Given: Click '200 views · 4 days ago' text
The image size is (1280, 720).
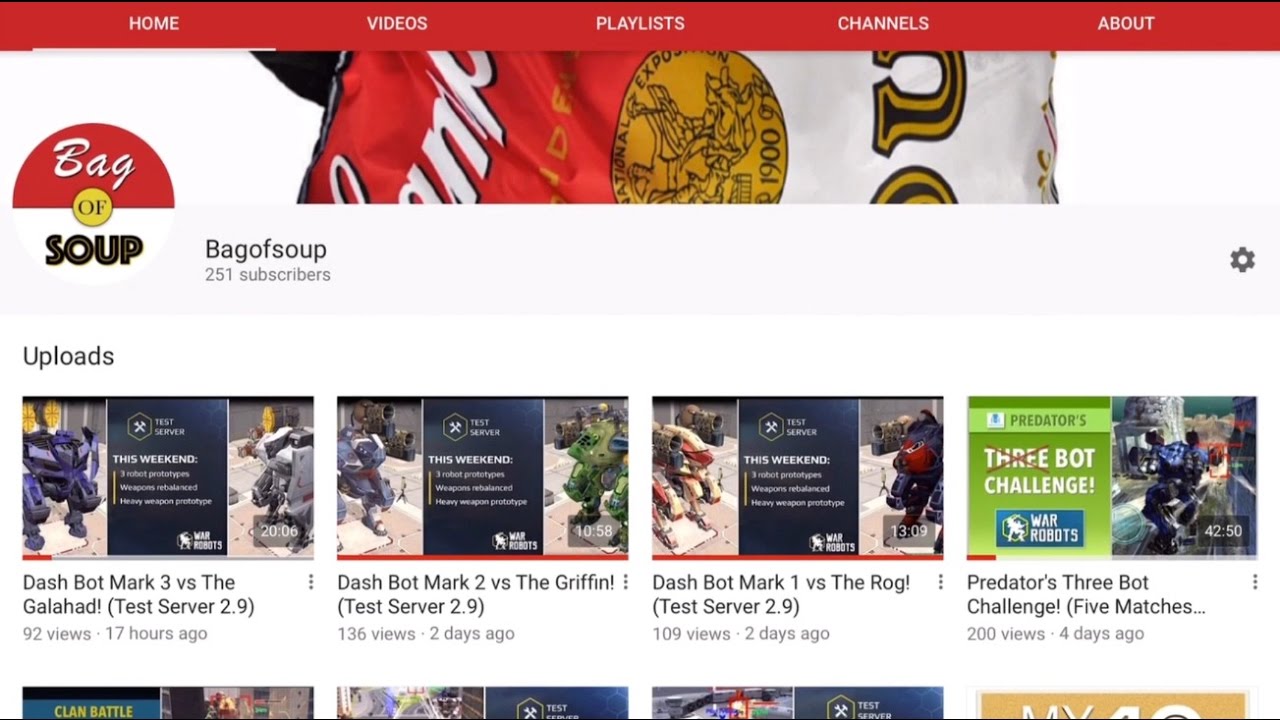Looking at the screenshot, I should [x=1056, y=633].
